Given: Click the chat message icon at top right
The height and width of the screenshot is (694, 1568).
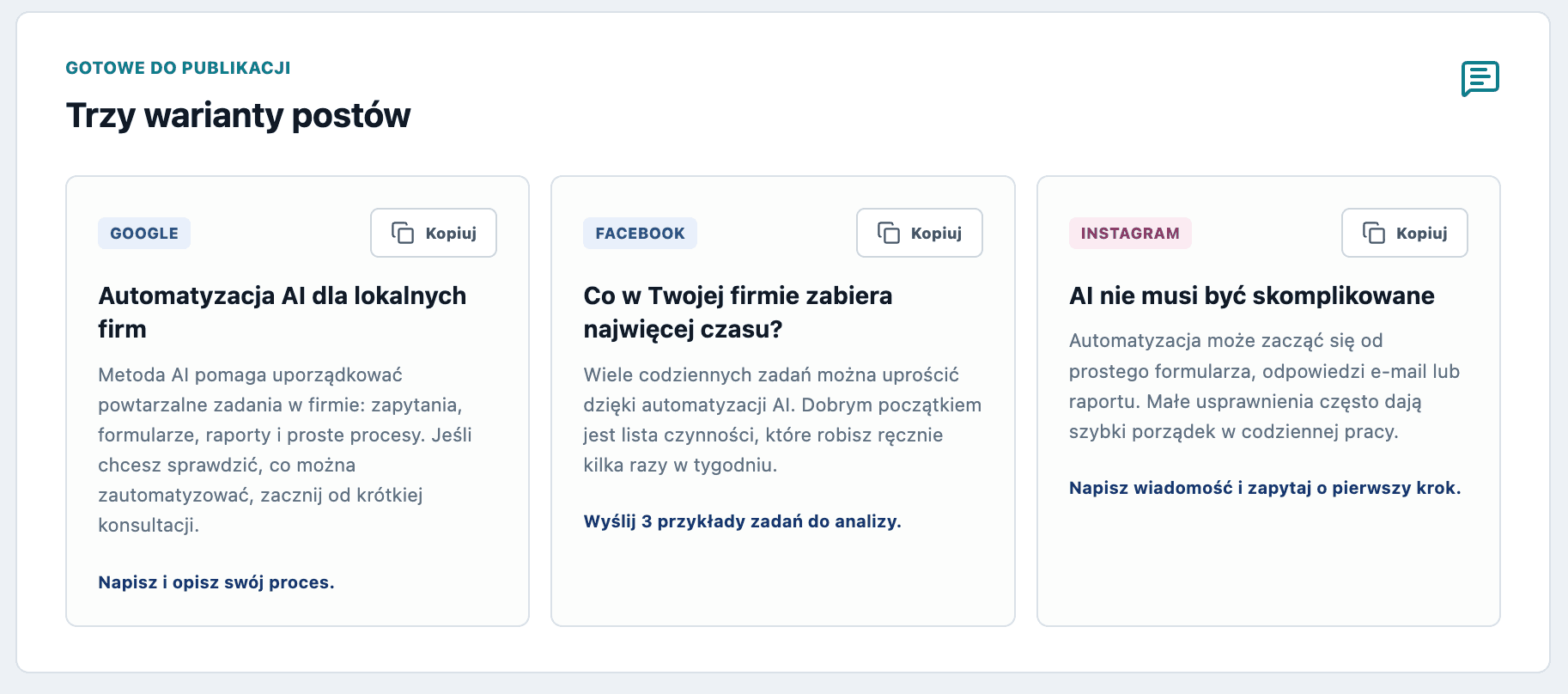Looking at the screenshot, I should (1480, 79).
